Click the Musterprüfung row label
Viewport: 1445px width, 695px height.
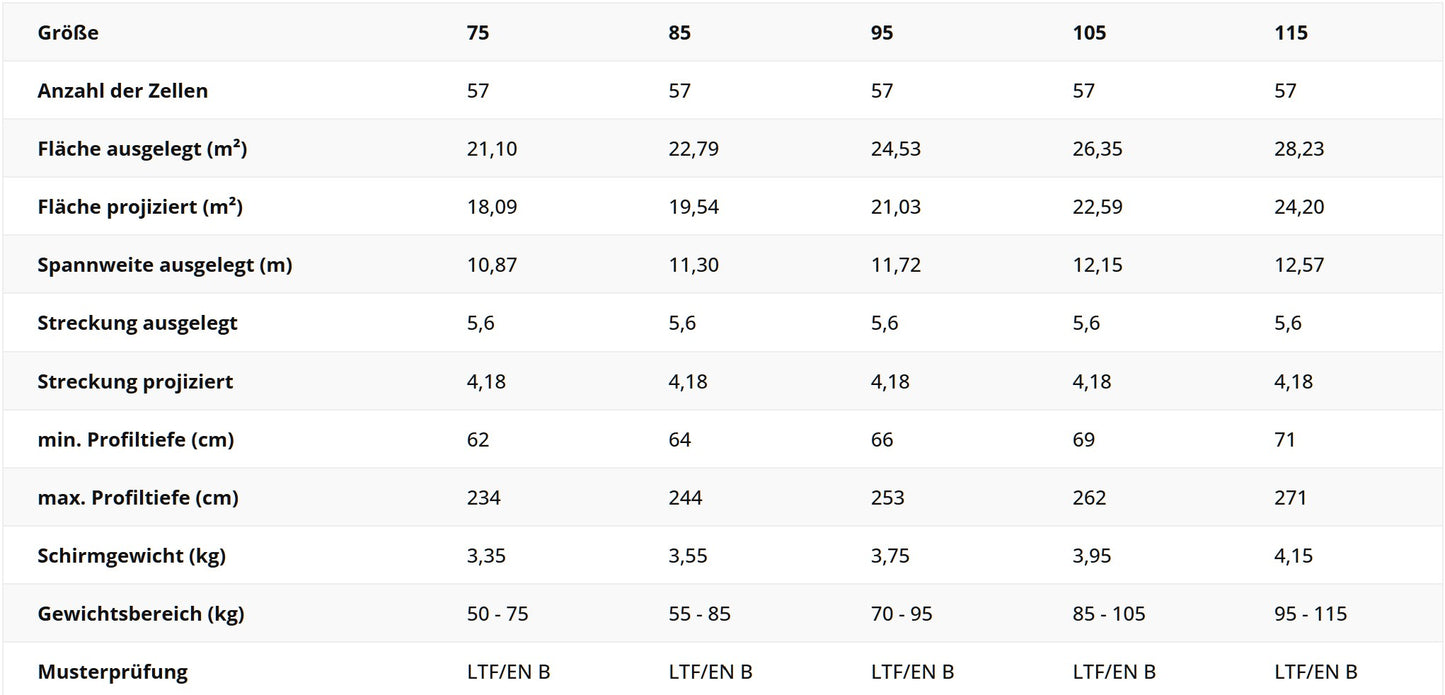(113, 671)
